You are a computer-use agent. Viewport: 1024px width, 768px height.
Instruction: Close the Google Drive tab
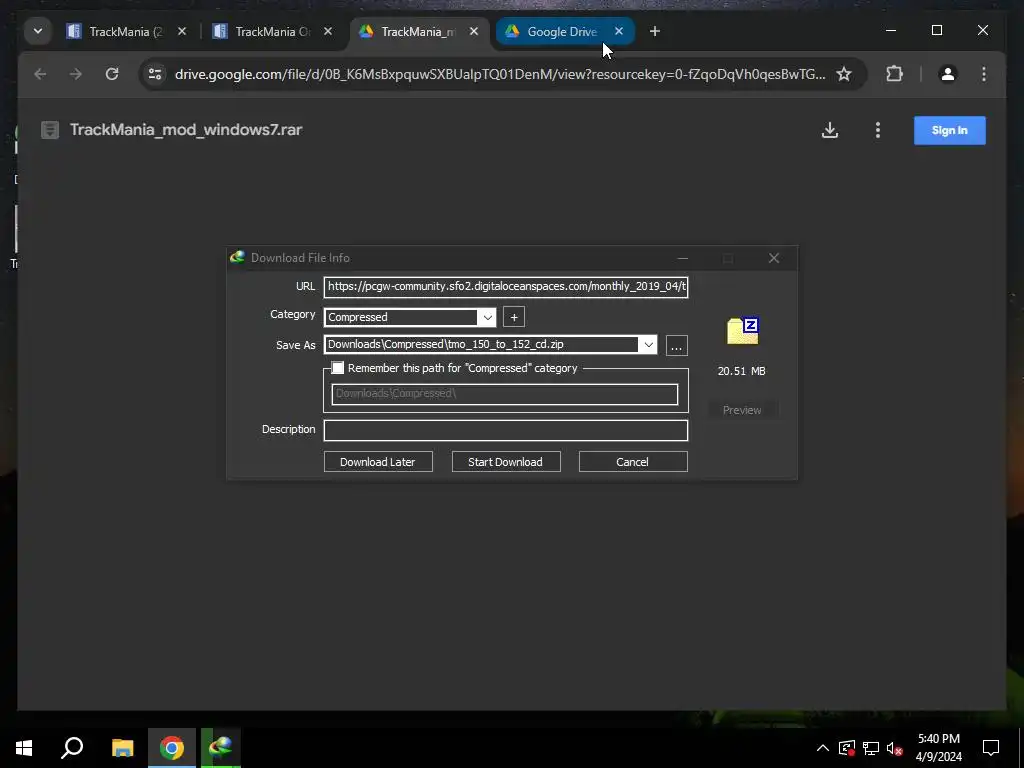619,31
